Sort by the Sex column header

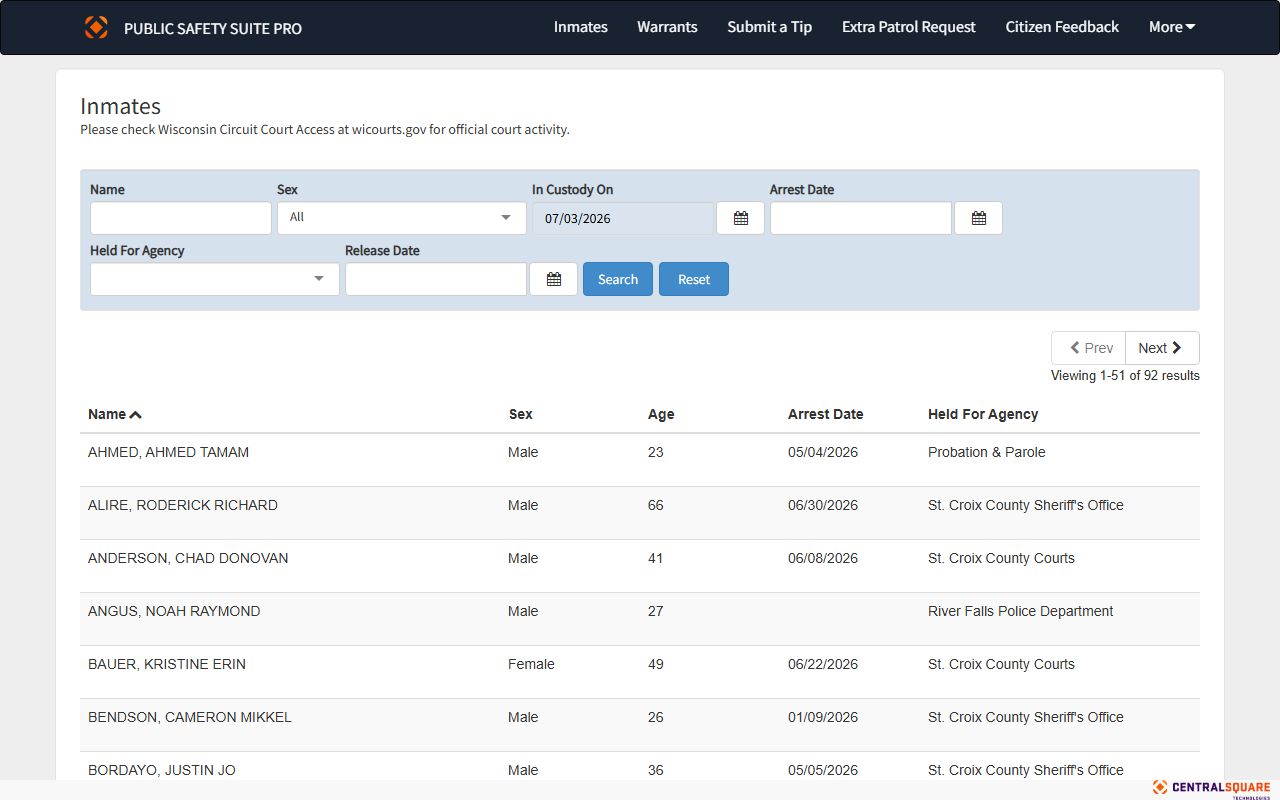tap(520, 414)
